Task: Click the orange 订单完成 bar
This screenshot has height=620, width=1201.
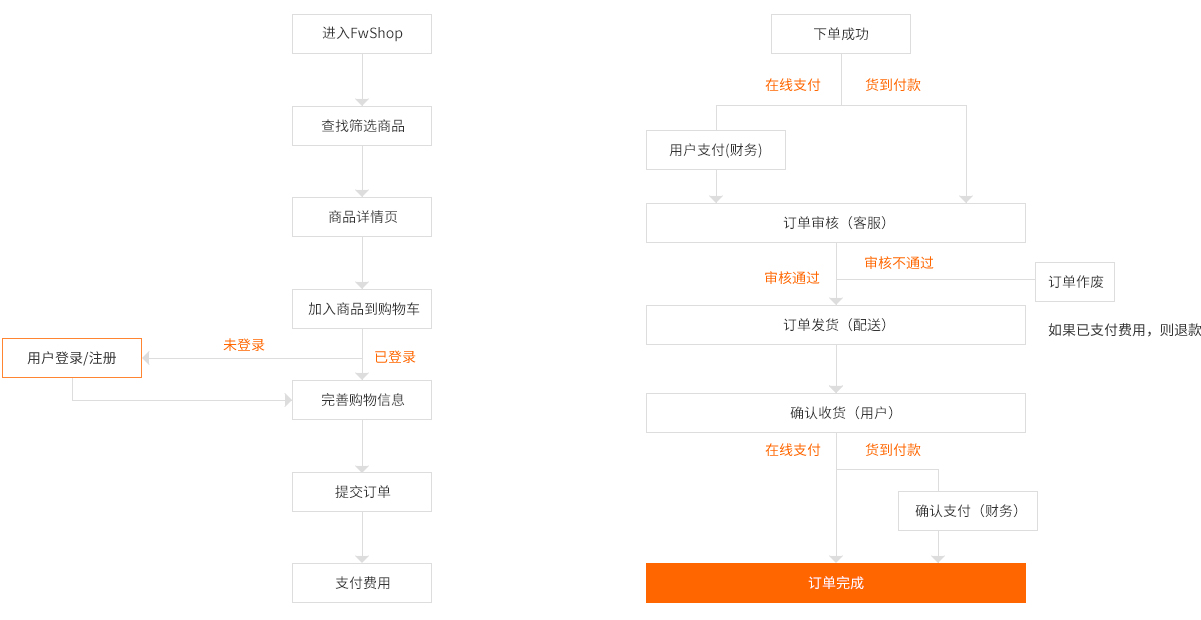Action: [x=835, y=583]
